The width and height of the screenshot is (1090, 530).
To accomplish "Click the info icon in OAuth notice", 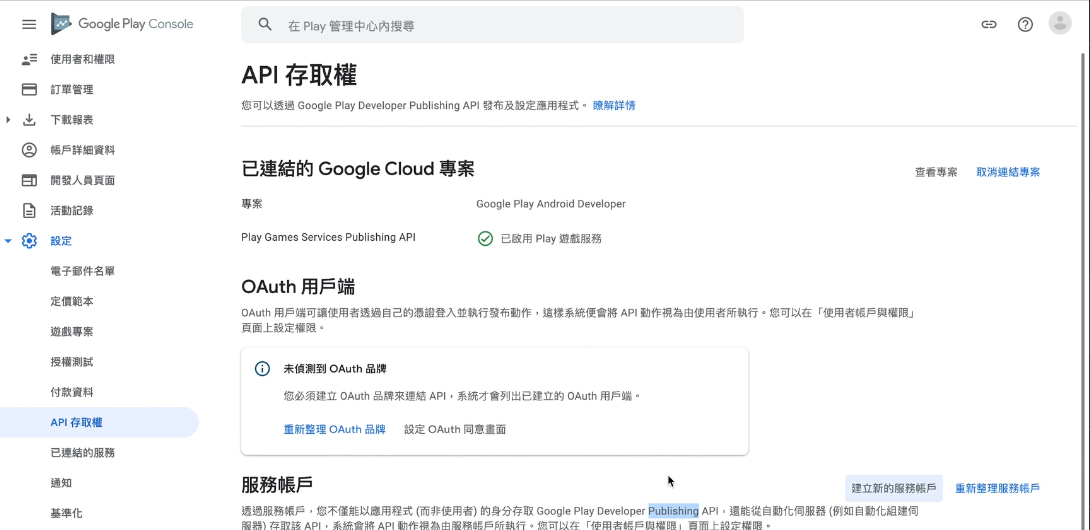I will click(x=262, y=369).
